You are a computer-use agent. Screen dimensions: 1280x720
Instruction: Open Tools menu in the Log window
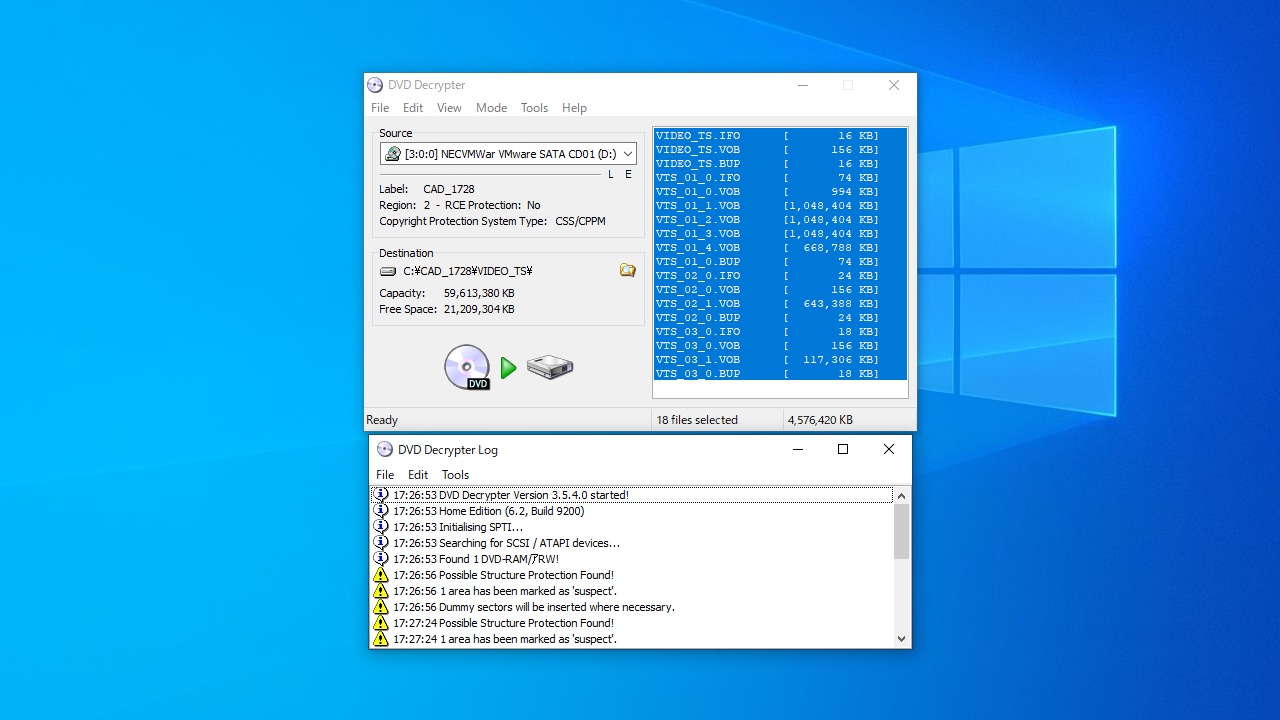click(x=455, y=475)
